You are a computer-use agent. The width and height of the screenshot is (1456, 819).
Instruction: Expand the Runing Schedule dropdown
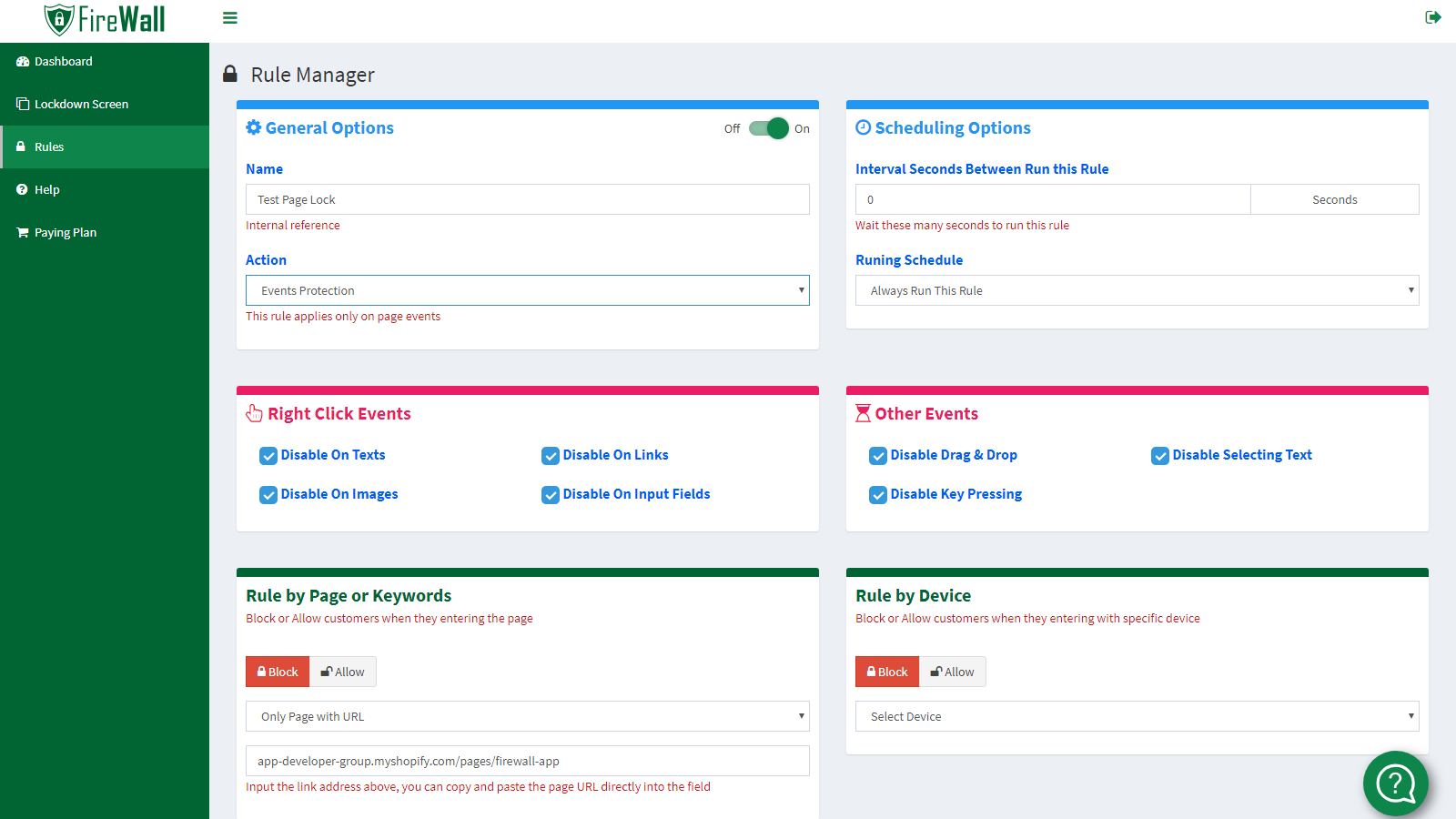[1137, 290]
